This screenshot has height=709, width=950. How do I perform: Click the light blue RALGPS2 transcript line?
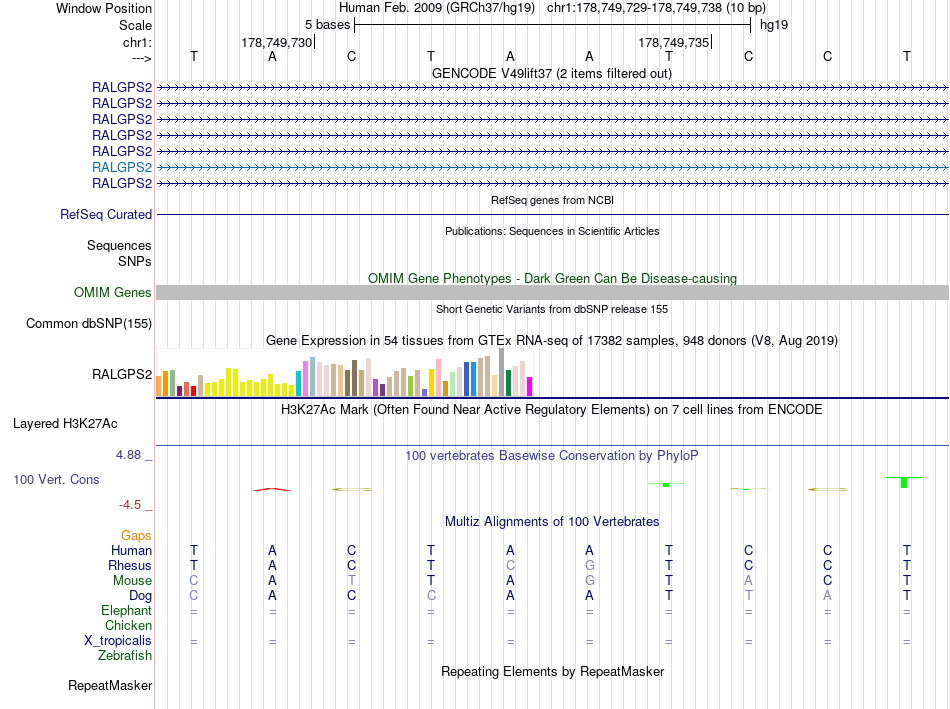553,168
